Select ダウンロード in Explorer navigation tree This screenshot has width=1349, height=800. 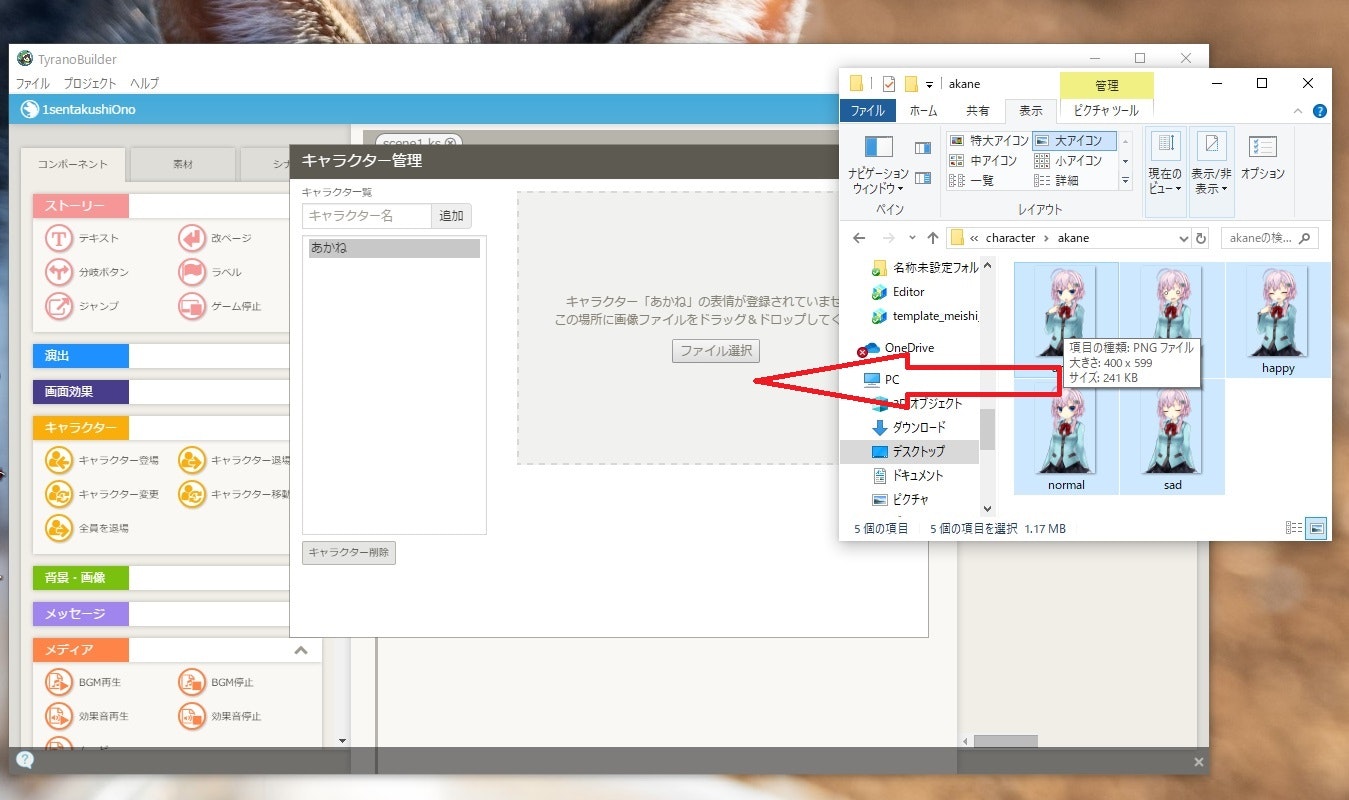908,427
